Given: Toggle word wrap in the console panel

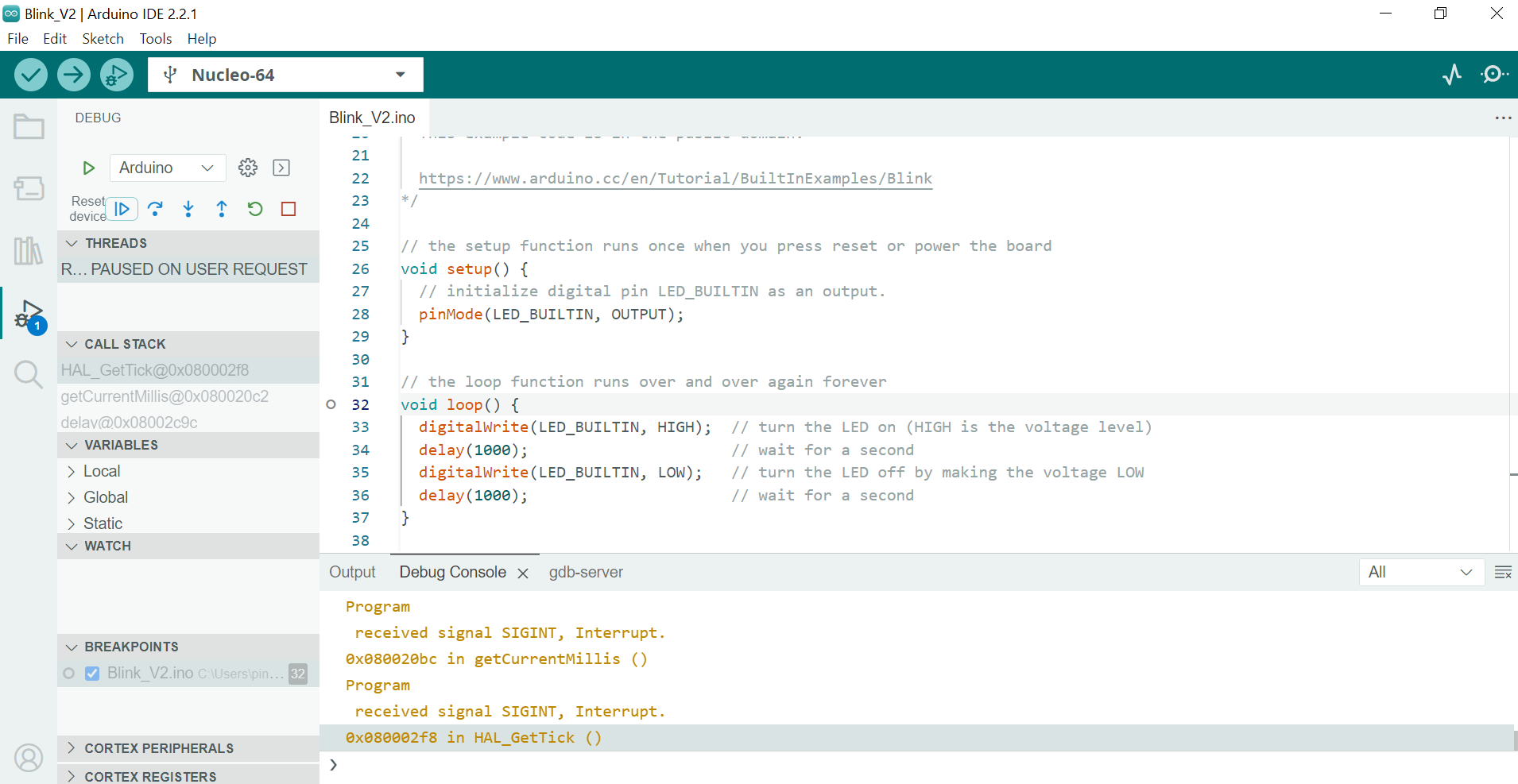Looking at the screenshot, I should coord(1502,573).
